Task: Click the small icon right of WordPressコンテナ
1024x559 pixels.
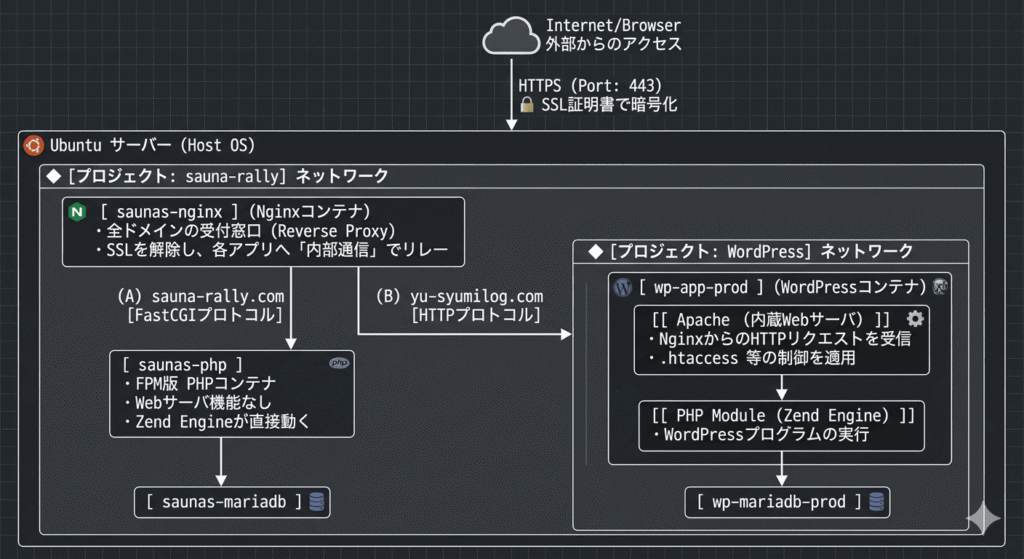Action: (940, 288)
